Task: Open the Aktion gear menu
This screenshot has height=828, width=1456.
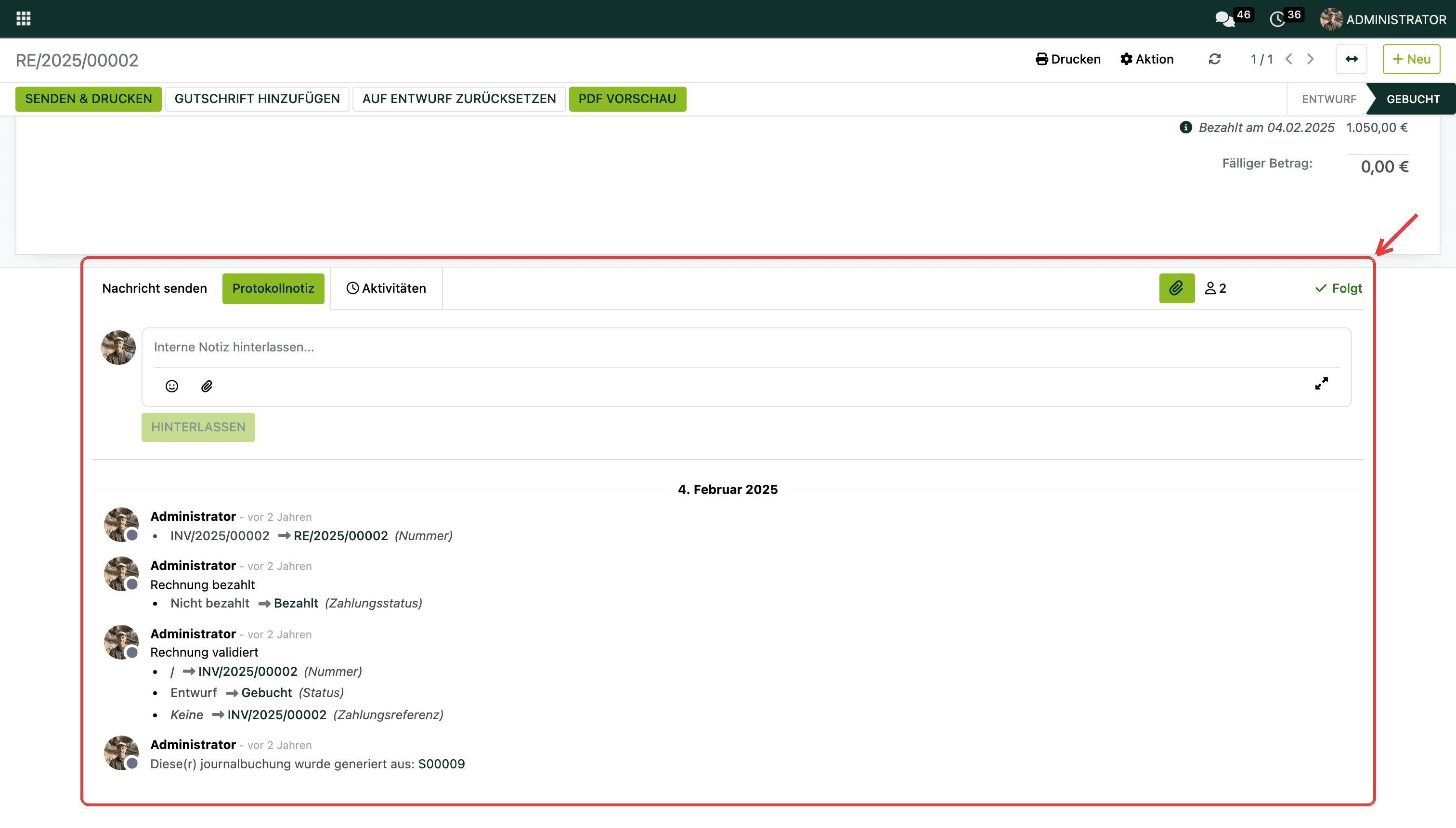Action: tap(1146, 59)
